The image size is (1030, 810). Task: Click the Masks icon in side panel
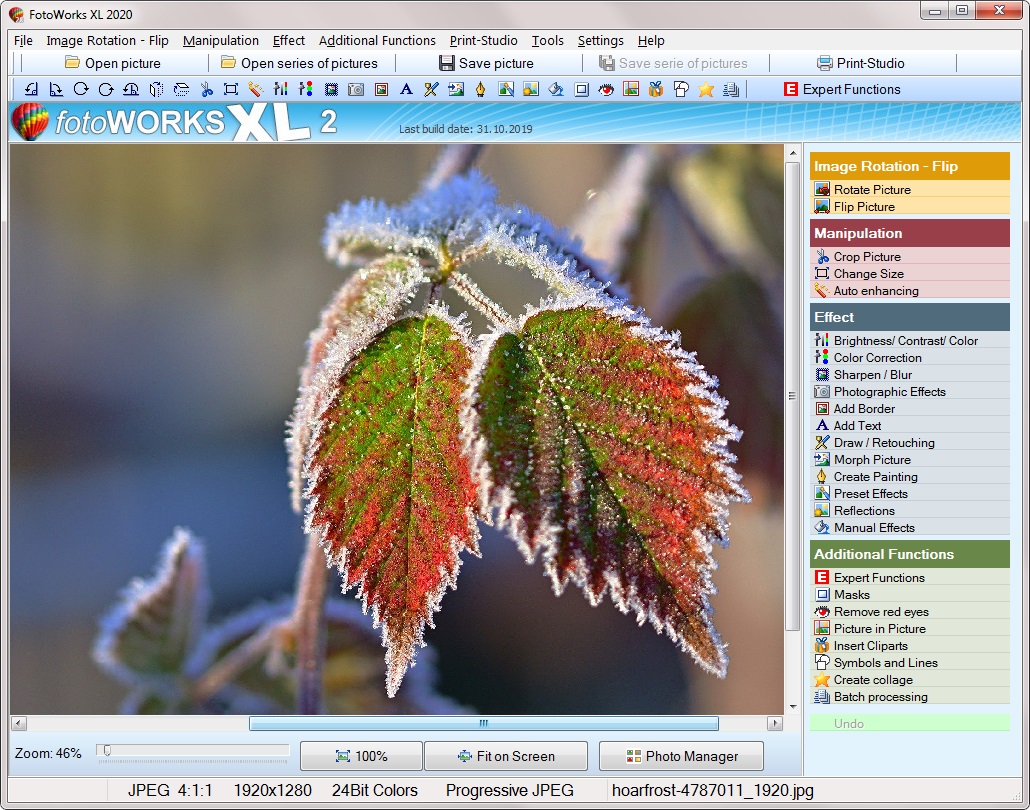click(x=822, y=595)
